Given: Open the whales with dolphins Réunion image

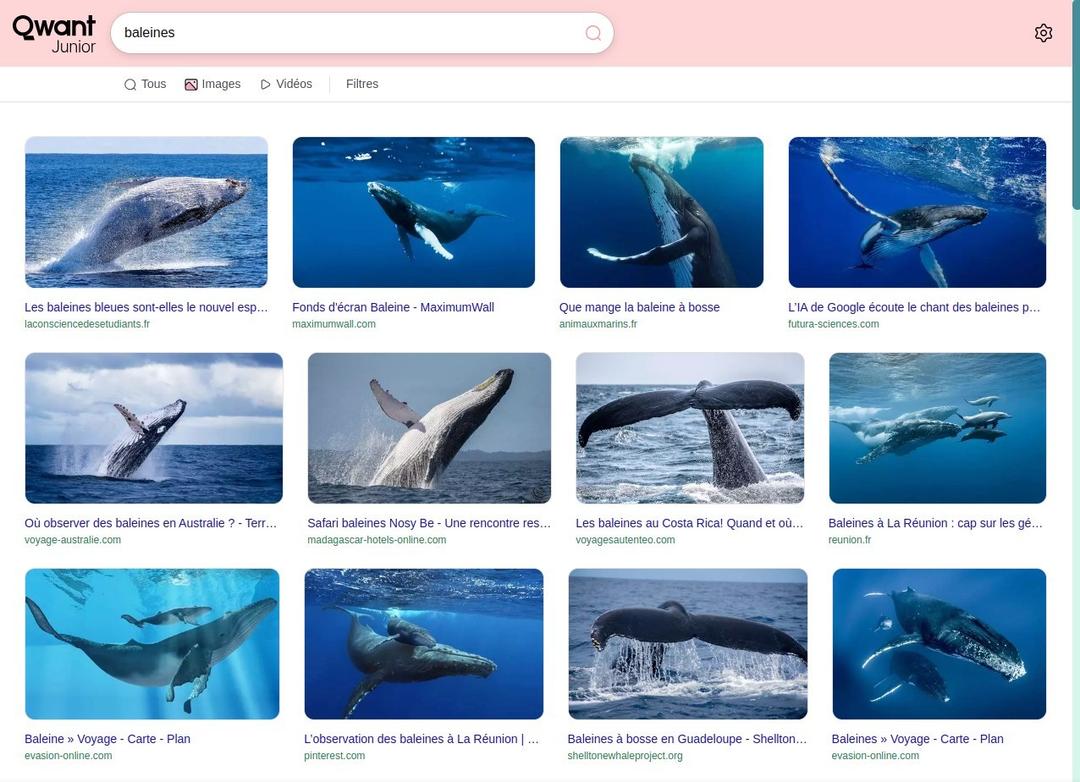Looking at the screenshot, I should 937,428.
